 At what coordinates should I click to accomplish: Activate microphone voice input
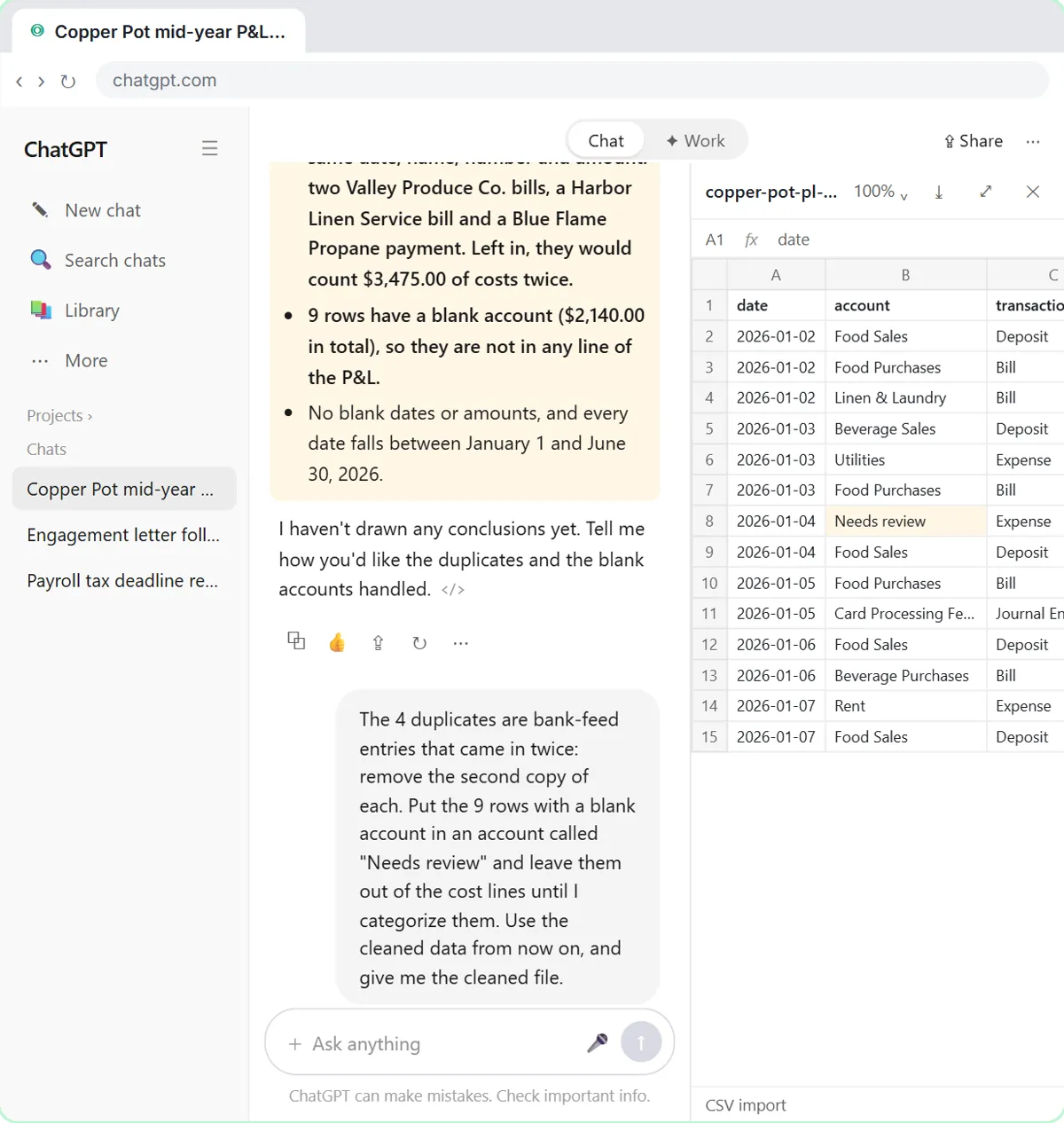coord(598,1043)
